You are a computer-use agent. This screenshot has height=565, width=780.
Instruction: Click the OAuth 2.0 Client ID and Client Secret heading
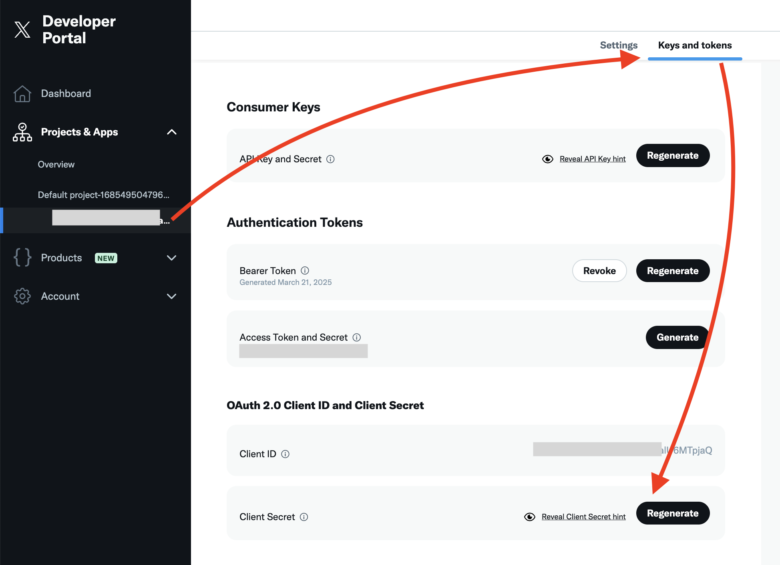click(325, 405)
